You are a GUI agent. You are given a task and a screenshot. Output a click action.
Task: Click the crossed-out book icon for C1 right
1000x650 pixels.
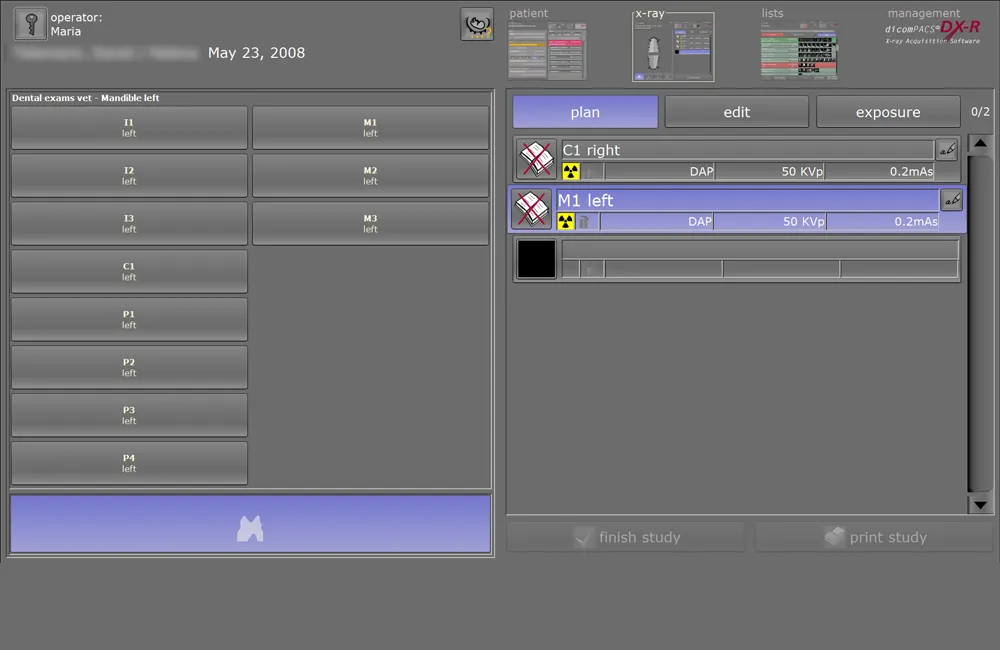(535, 159)
